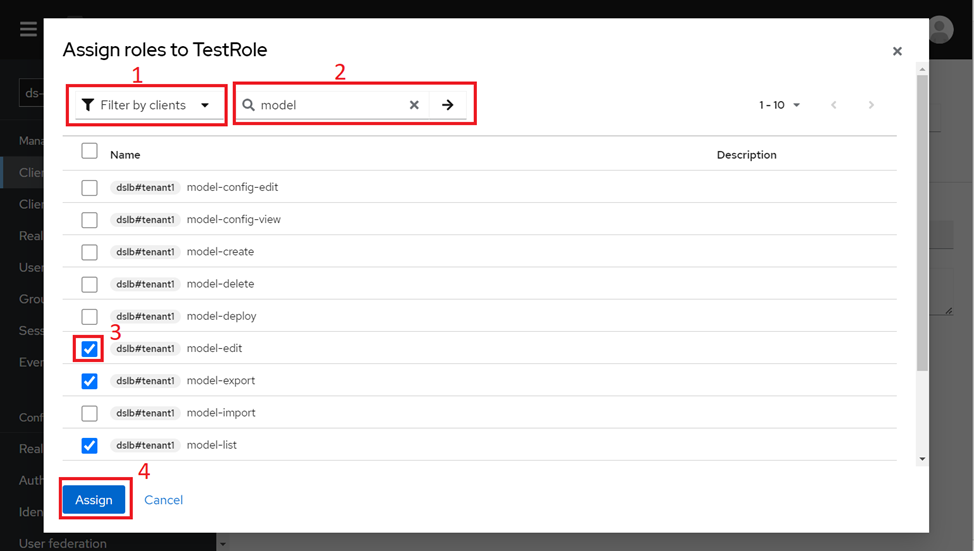
Task: Go to next page of roles
Action: pyautogui.click(x=871, y=105)
